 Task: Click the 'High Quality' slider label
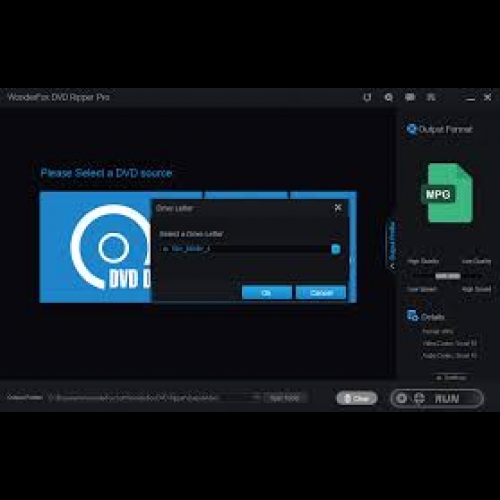point(423,261)
